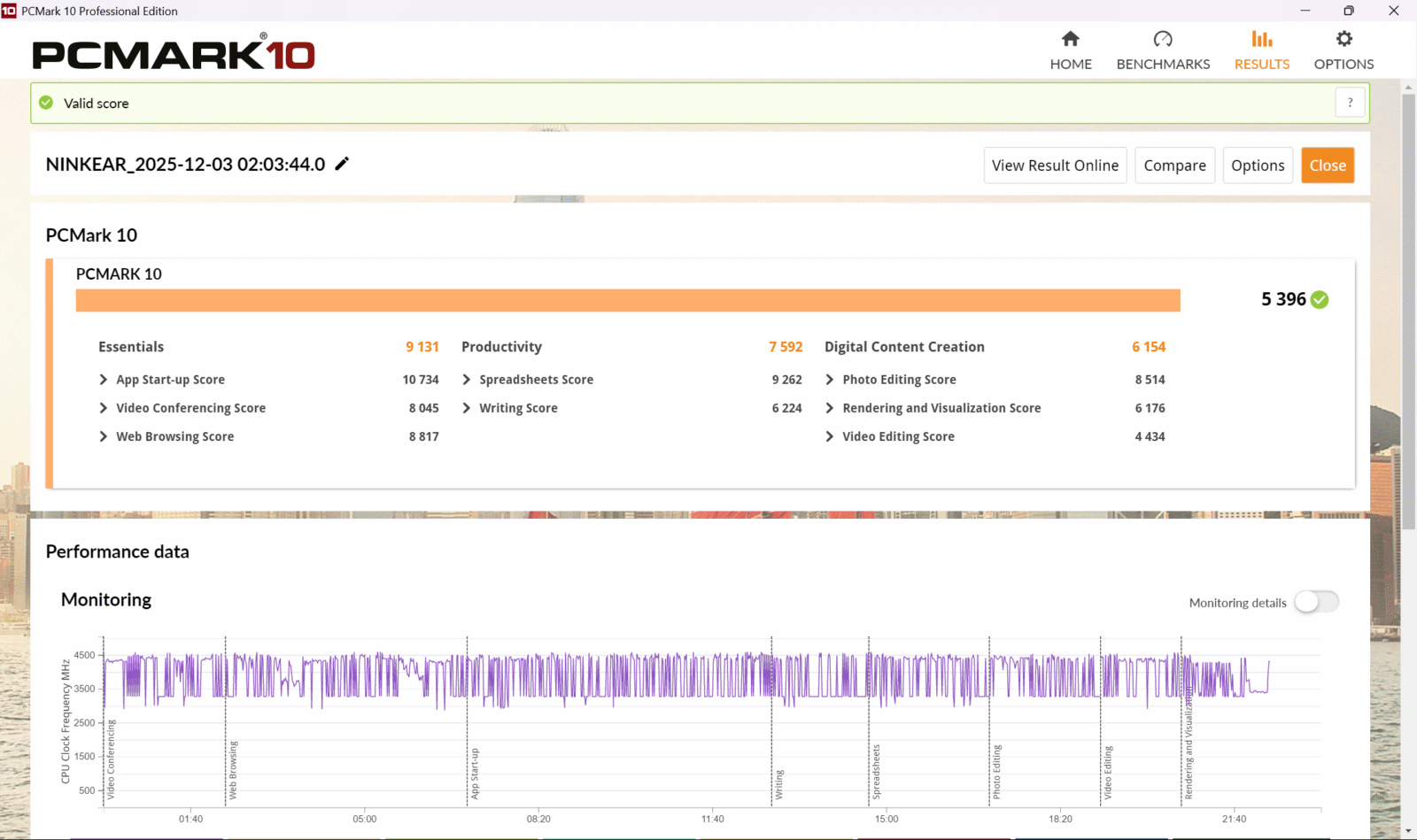This screenshot has width=1417, height=840.
Task: Expand Rendering and Visualization Score
Action: coord(830,408)
